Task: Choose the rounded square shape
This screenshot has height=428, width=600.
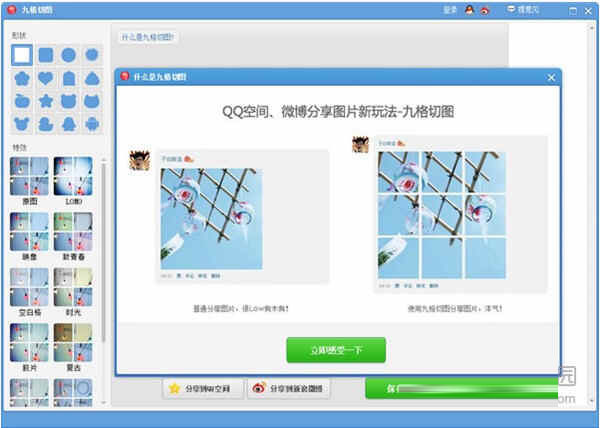Action: point(46,54)
